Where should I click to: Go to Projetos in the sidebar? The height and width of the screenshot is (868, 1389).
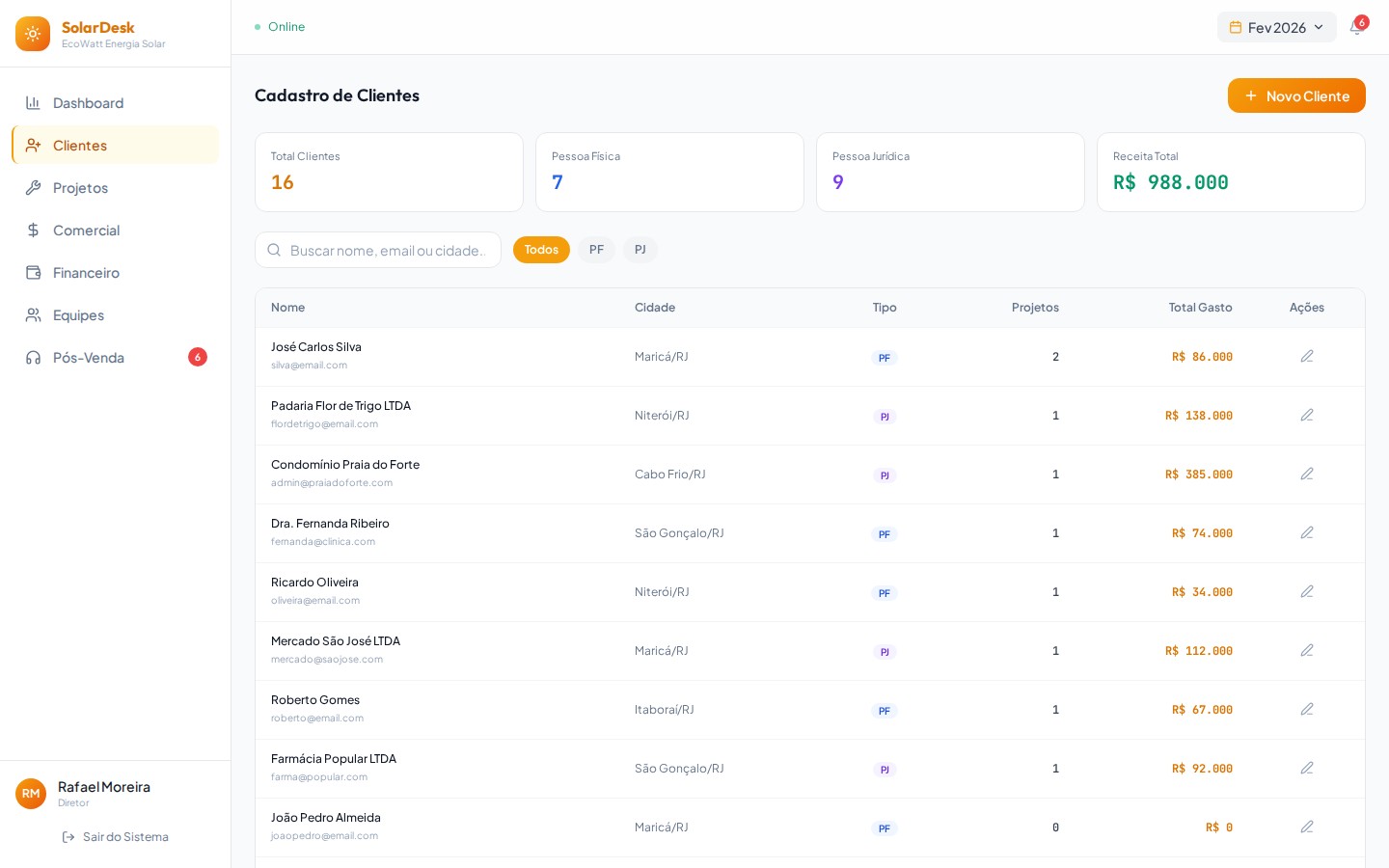pyautogui.click(x=80, y=188)
